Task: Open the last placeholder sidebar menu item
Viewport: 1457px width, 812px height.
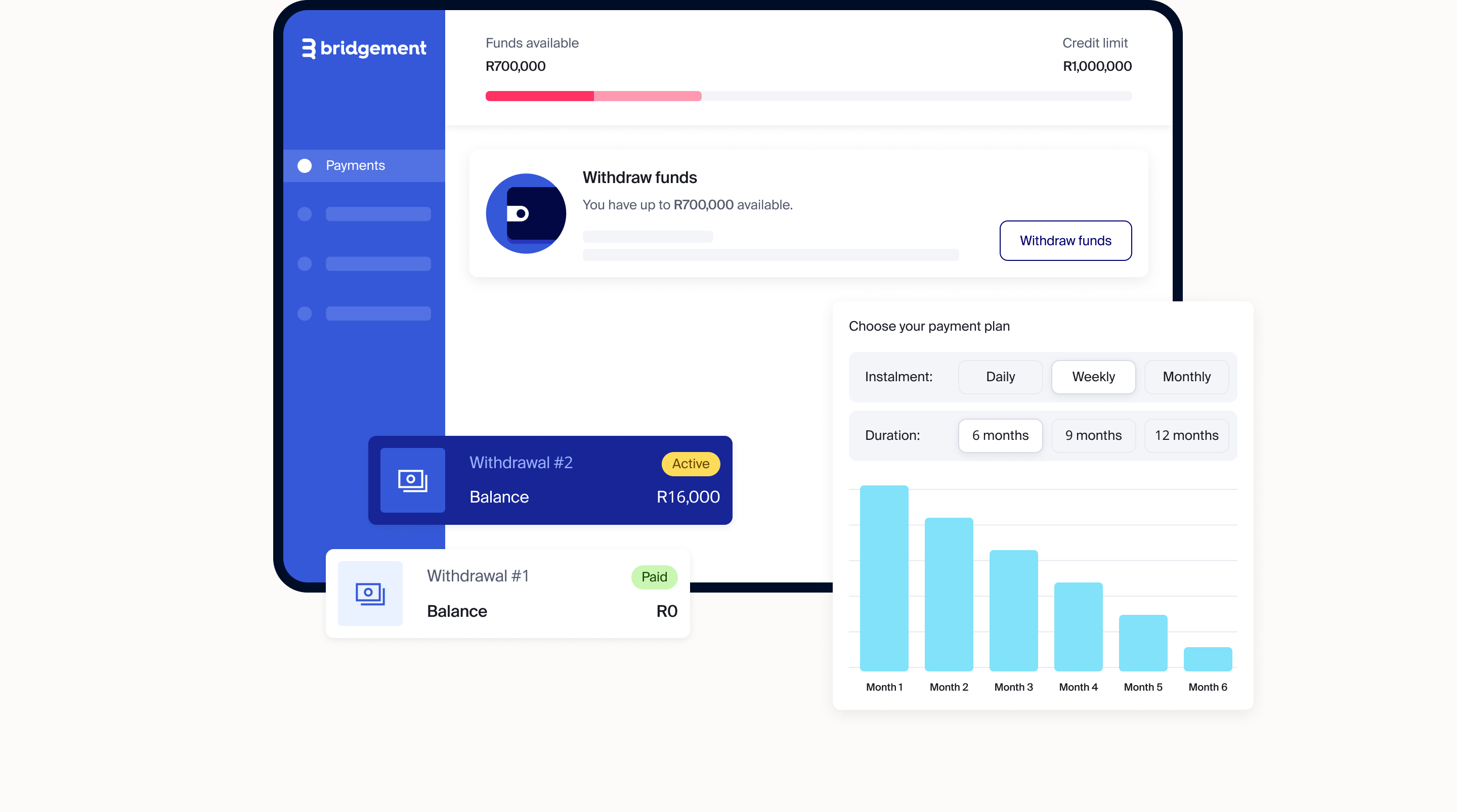Action: (x=378, y=313)
